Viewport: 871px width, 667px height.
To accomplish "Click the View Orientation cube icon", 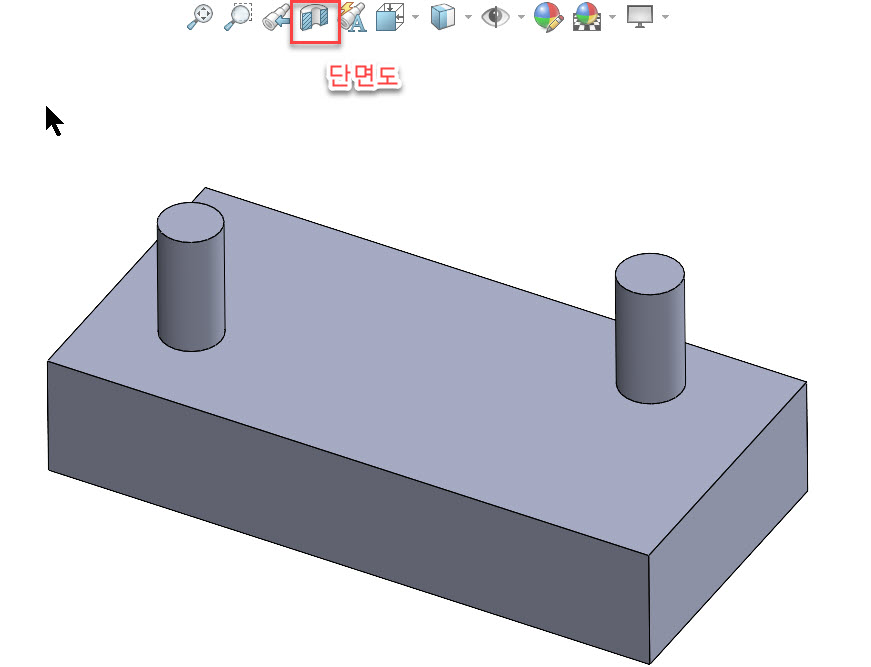I will 390,17.
